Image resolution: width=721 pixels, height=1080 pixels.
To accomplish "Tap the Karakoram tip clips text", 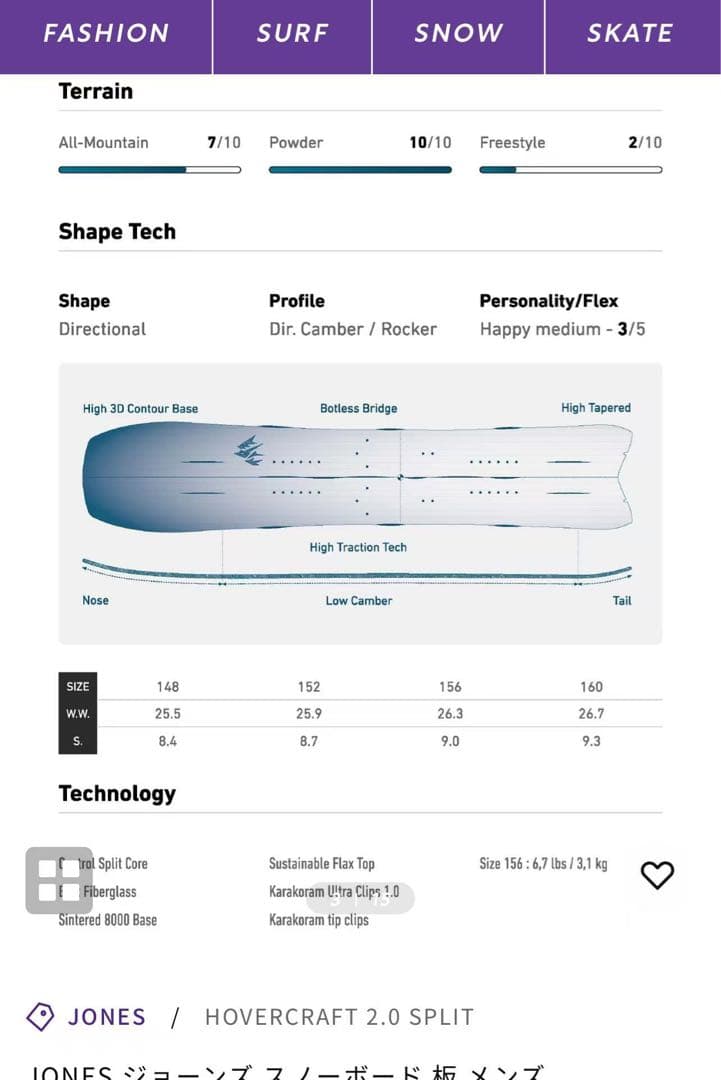I will 319,920.
